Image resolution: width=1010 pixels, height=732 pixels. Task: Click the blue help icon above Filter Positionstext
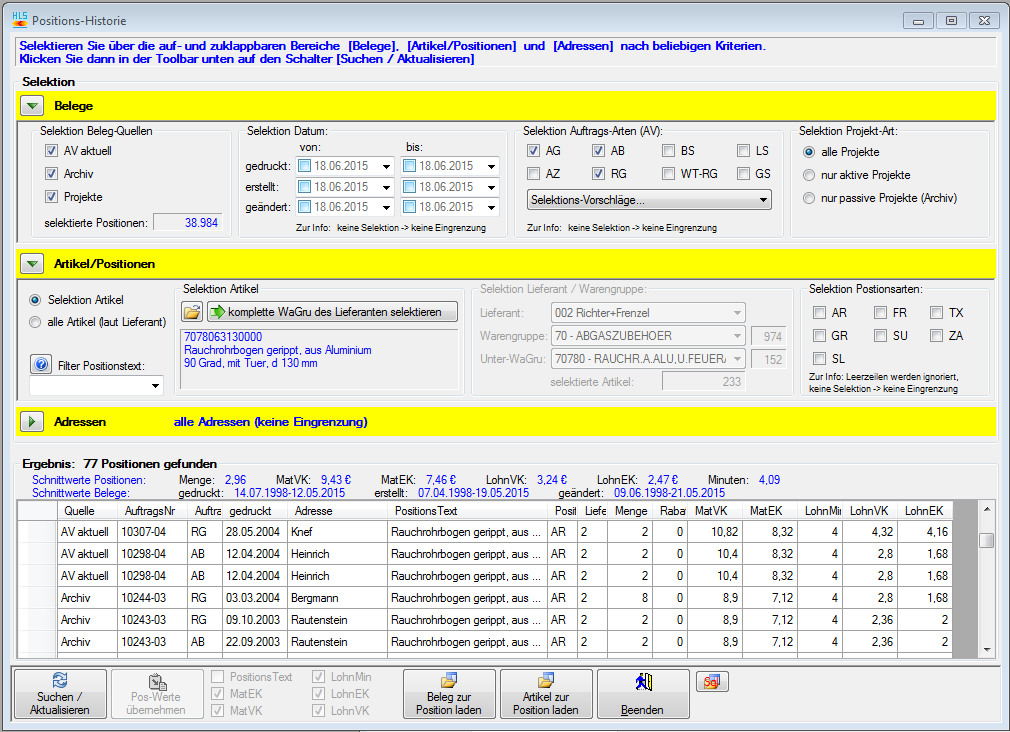click(41, 364)
